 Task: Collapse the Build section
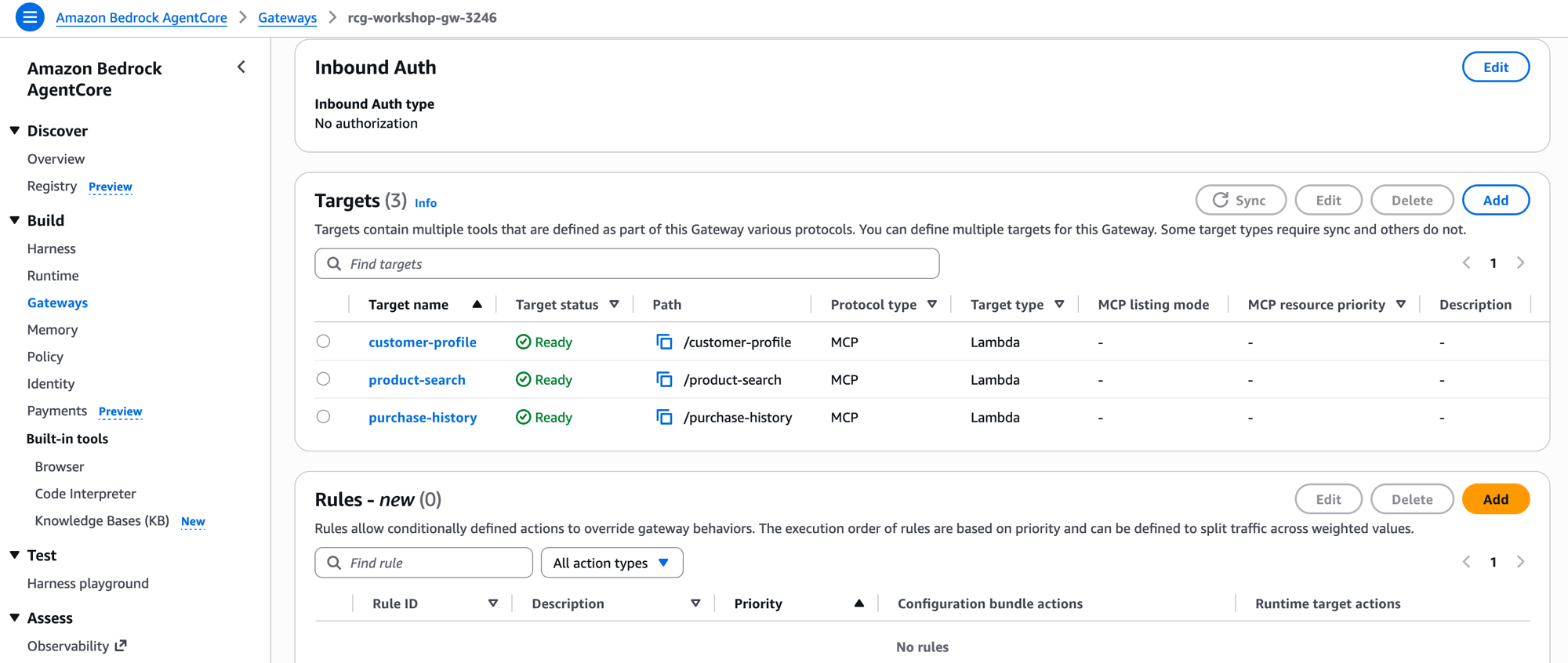pos(15,220)
